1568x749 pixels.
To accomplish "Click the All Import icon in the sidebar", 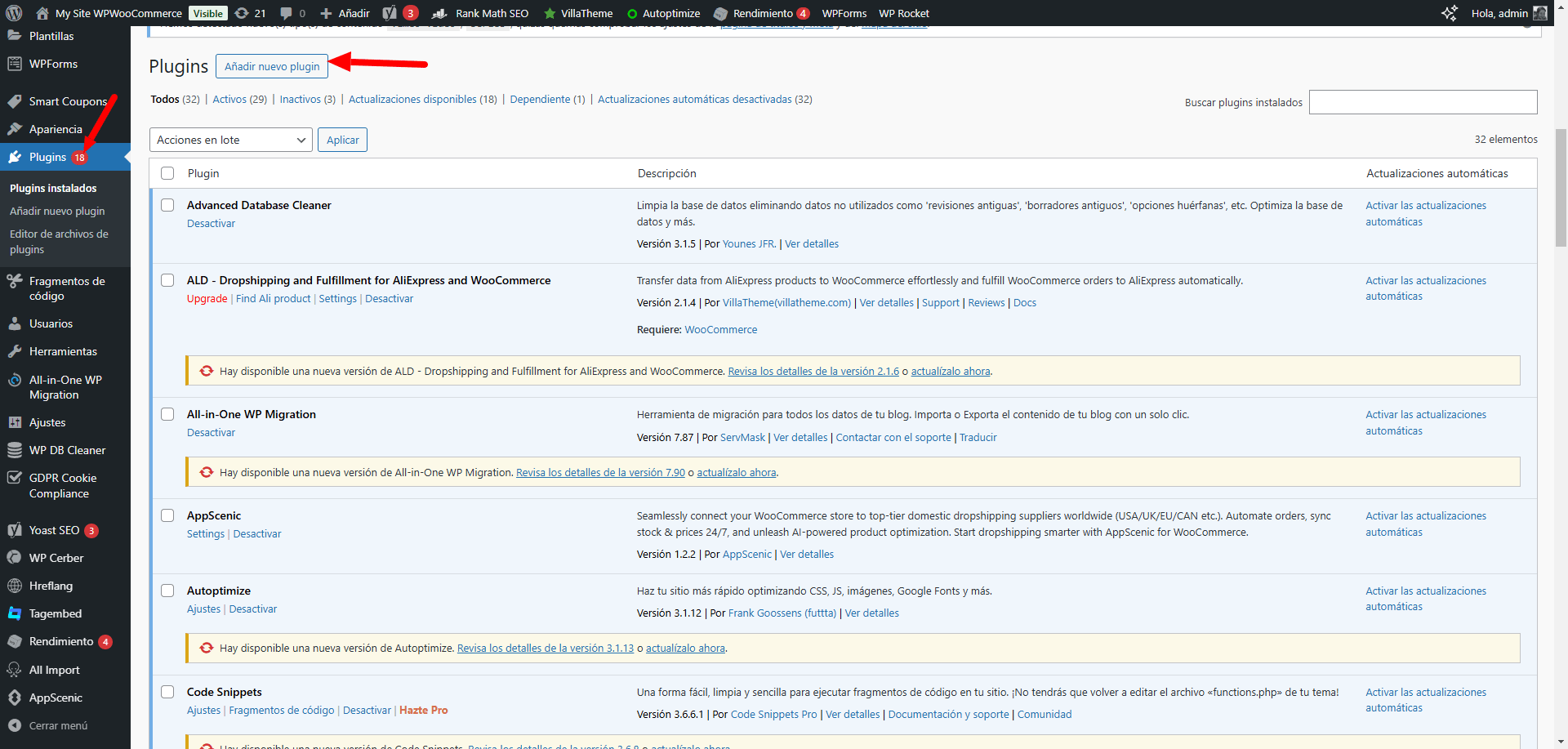I will point(15,670).
